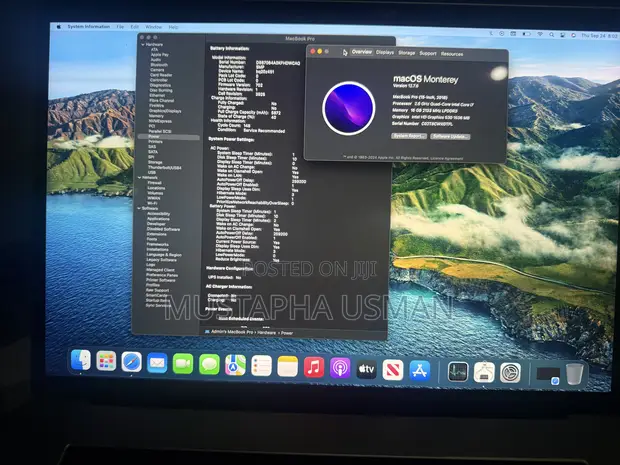Open the Help menu
Viewport: 620px width, 465px height.
[173, 27]
